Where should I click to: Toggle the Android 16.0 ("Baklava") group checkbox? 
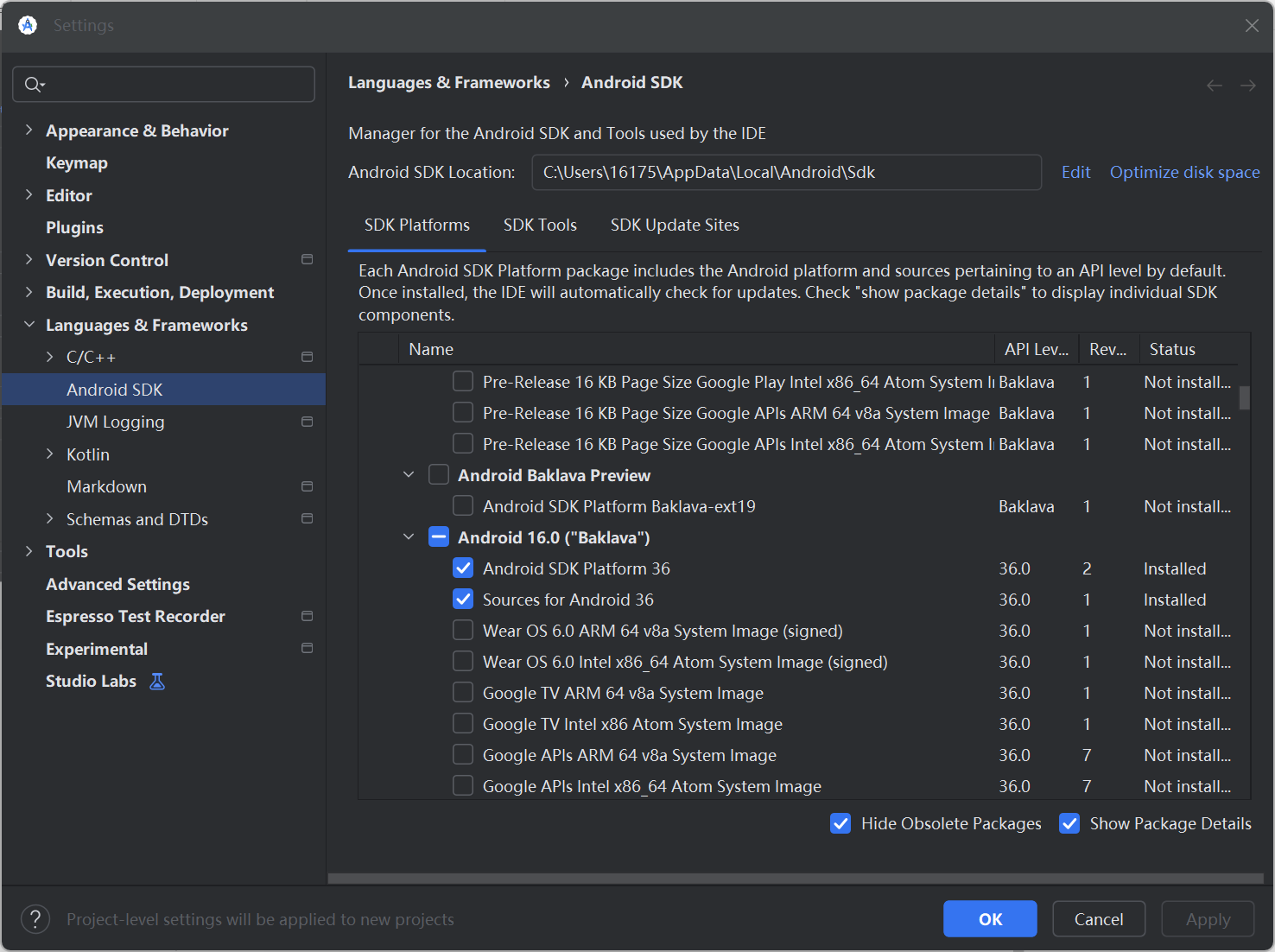439,537
